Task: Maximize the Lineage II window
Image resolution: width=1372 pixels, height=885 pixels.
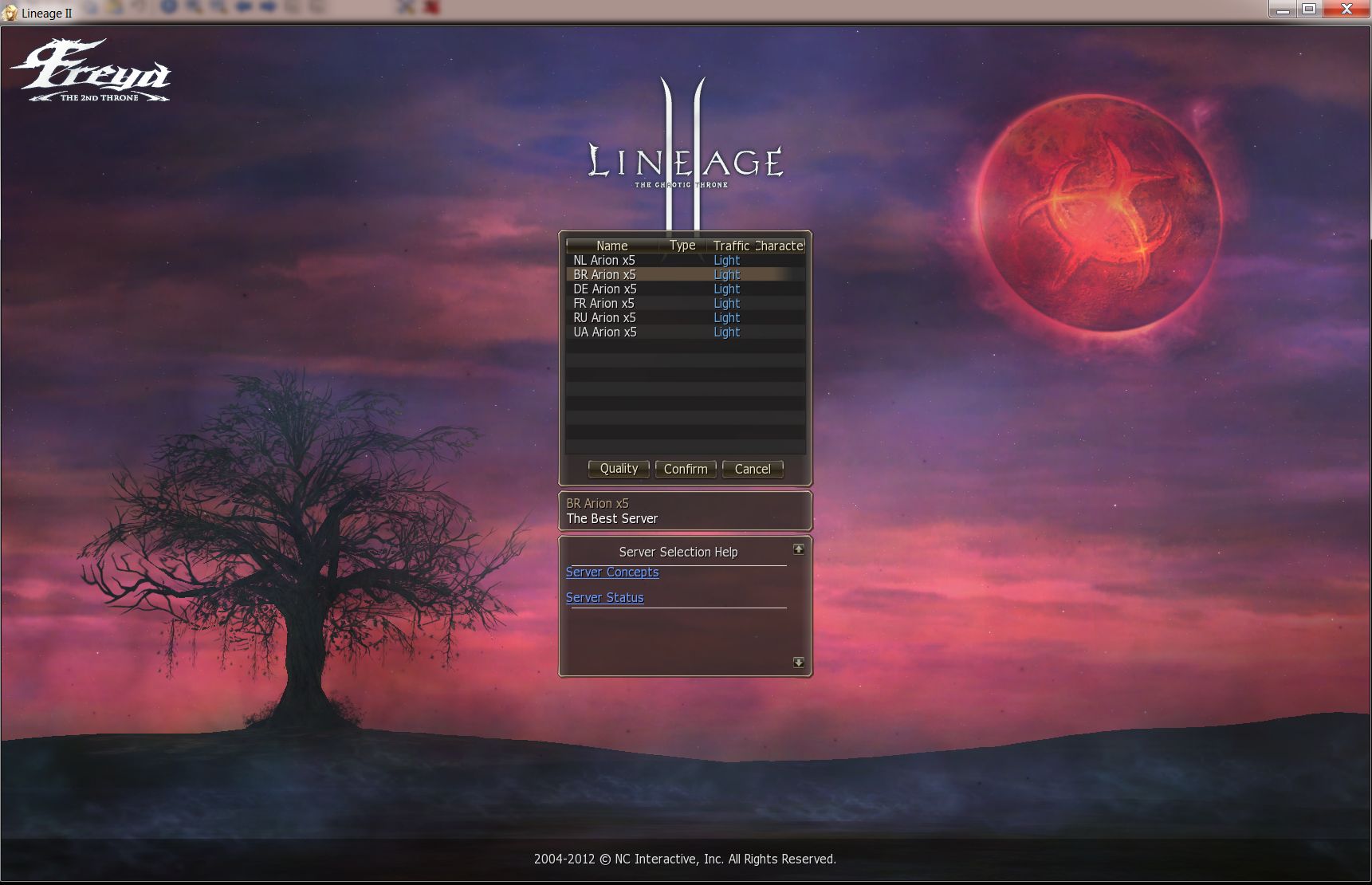Action: click(1309, 10)
